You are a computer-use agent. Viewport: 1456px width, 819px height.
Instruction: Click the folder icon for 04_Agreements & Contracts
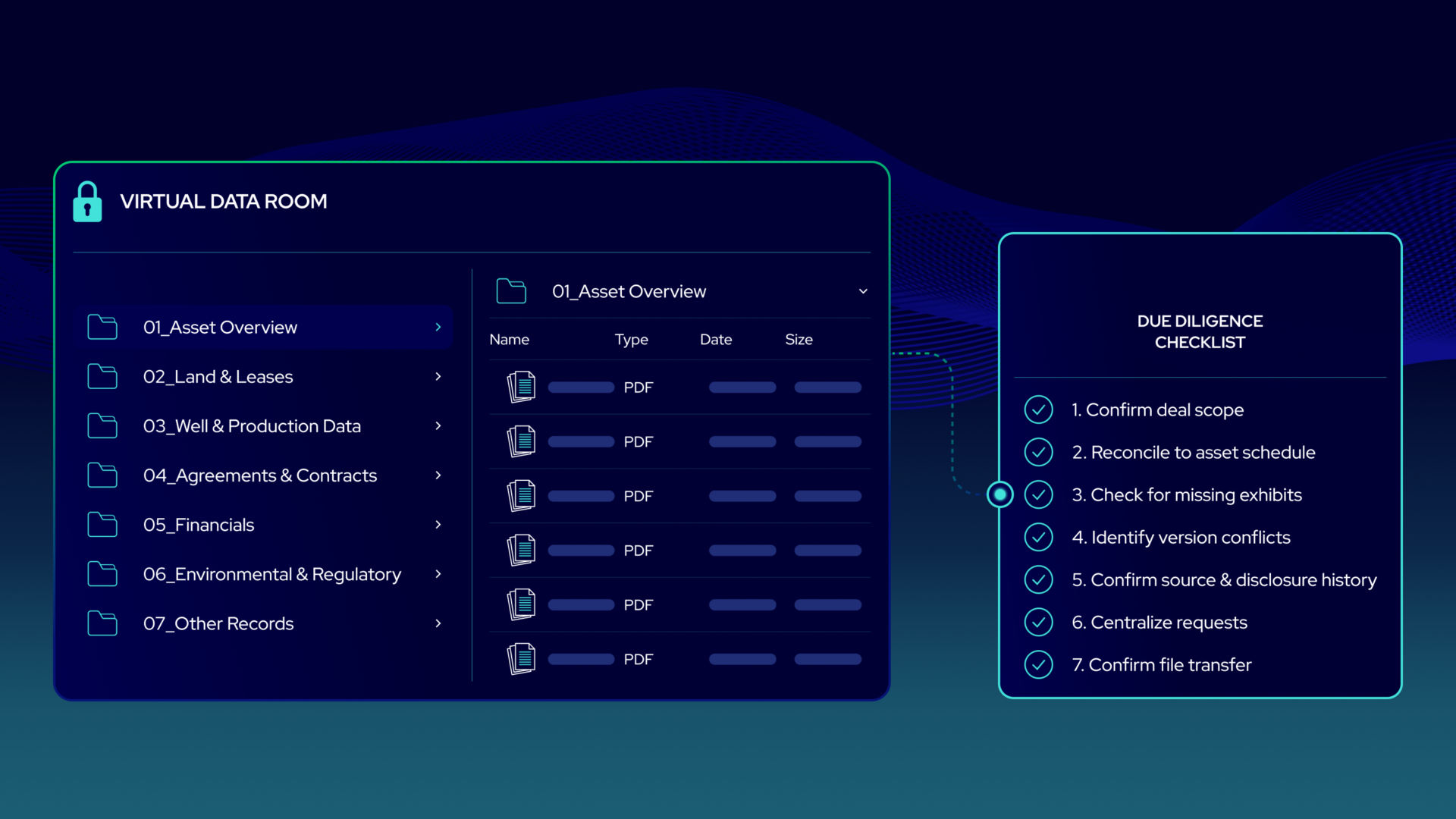coord(102,475)
